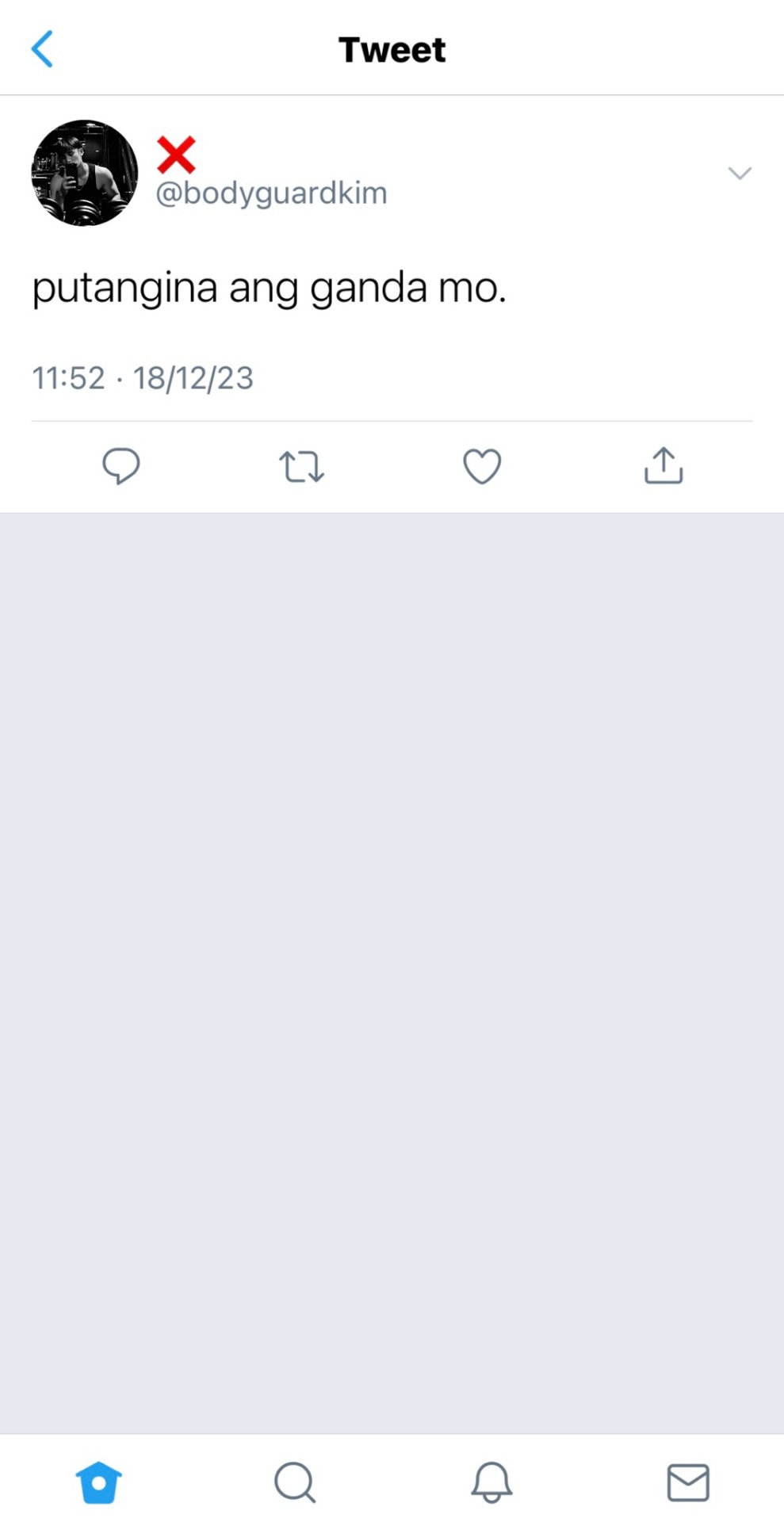This screenshot has width=784, height=1522.
Task: Open the Search tab
Action: [295, 1482]
